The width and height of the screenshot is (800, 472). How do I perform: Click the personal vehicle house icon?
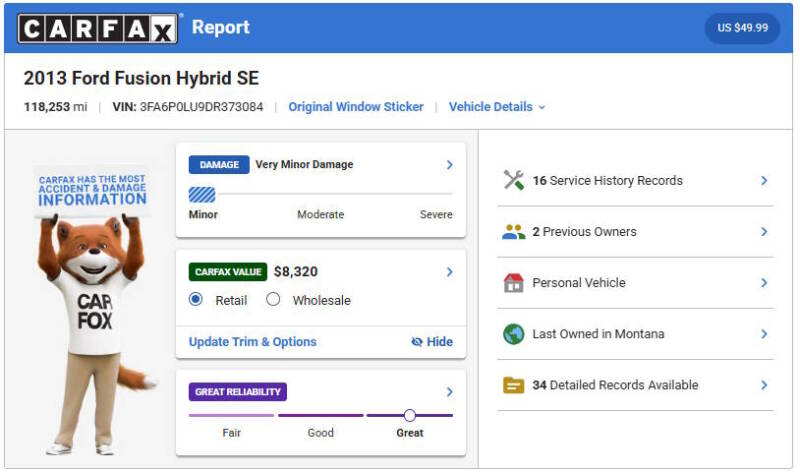click(513, 283)
